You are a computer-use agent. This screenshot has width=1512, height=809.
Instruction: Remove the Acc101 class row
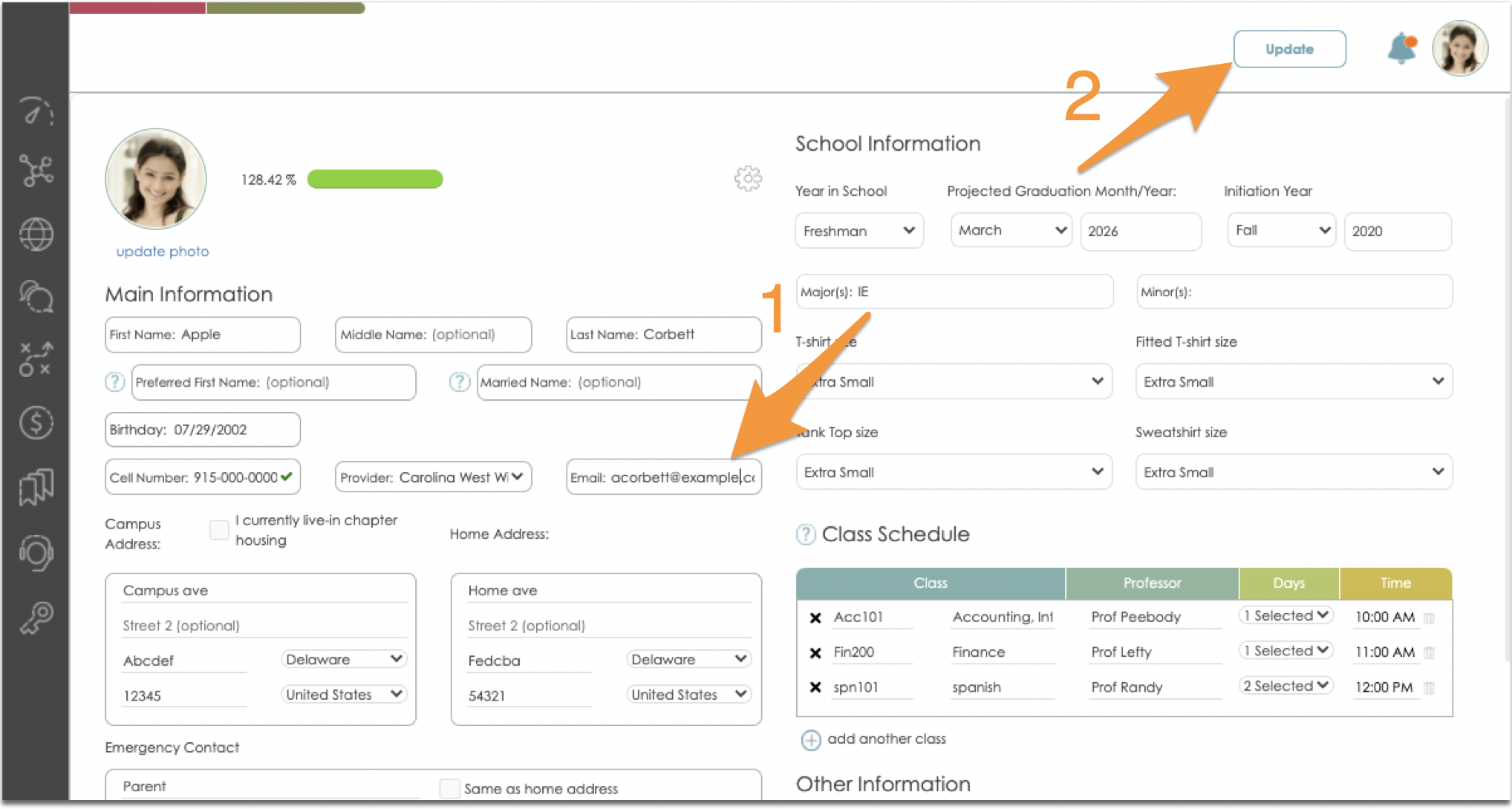coord(815,618)
